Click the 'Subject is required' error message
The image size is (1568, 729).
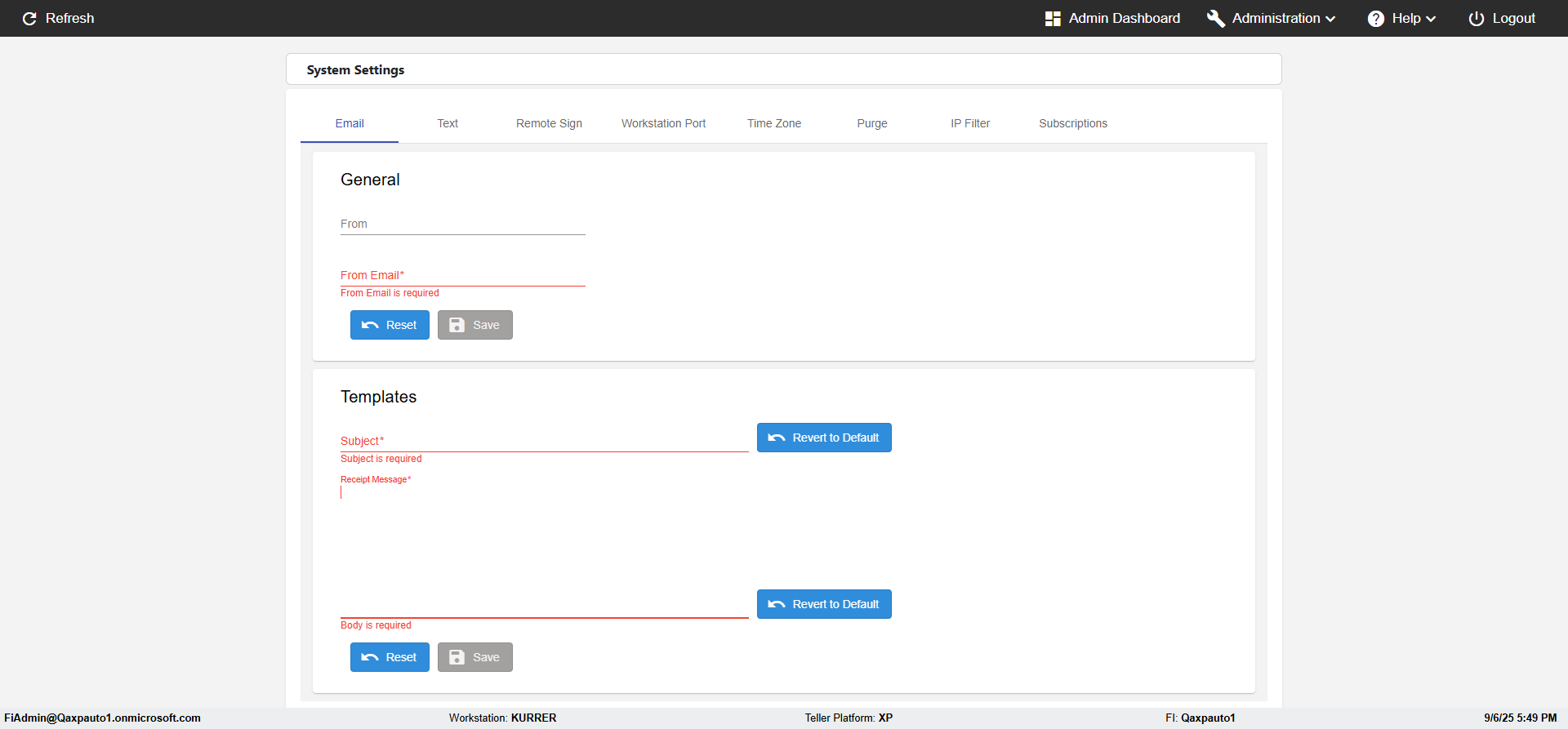click(381, 459)
